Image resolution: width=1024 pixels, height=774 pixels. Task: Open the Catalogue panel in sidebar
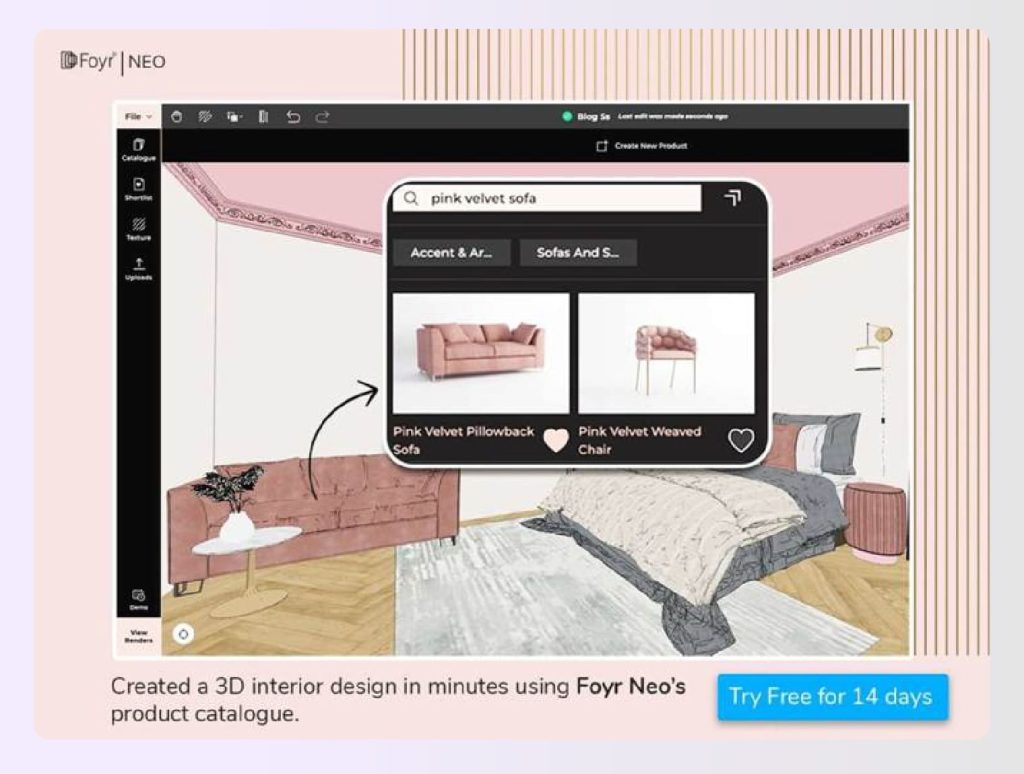(x=138, y=150)
